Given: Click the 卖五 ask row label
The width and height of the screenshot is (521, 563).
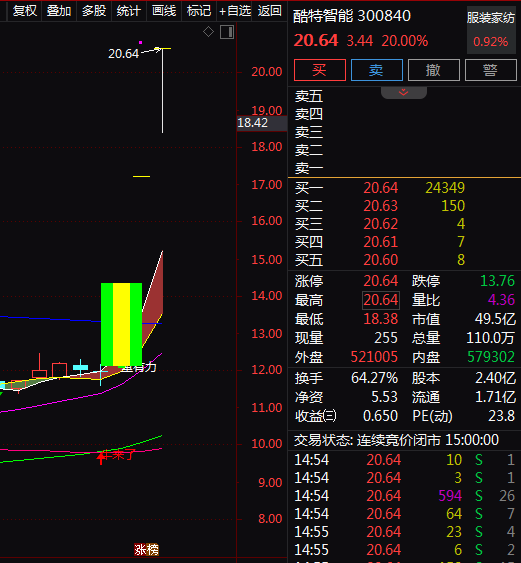Looking at the screenshot, I should click(309, 96).
